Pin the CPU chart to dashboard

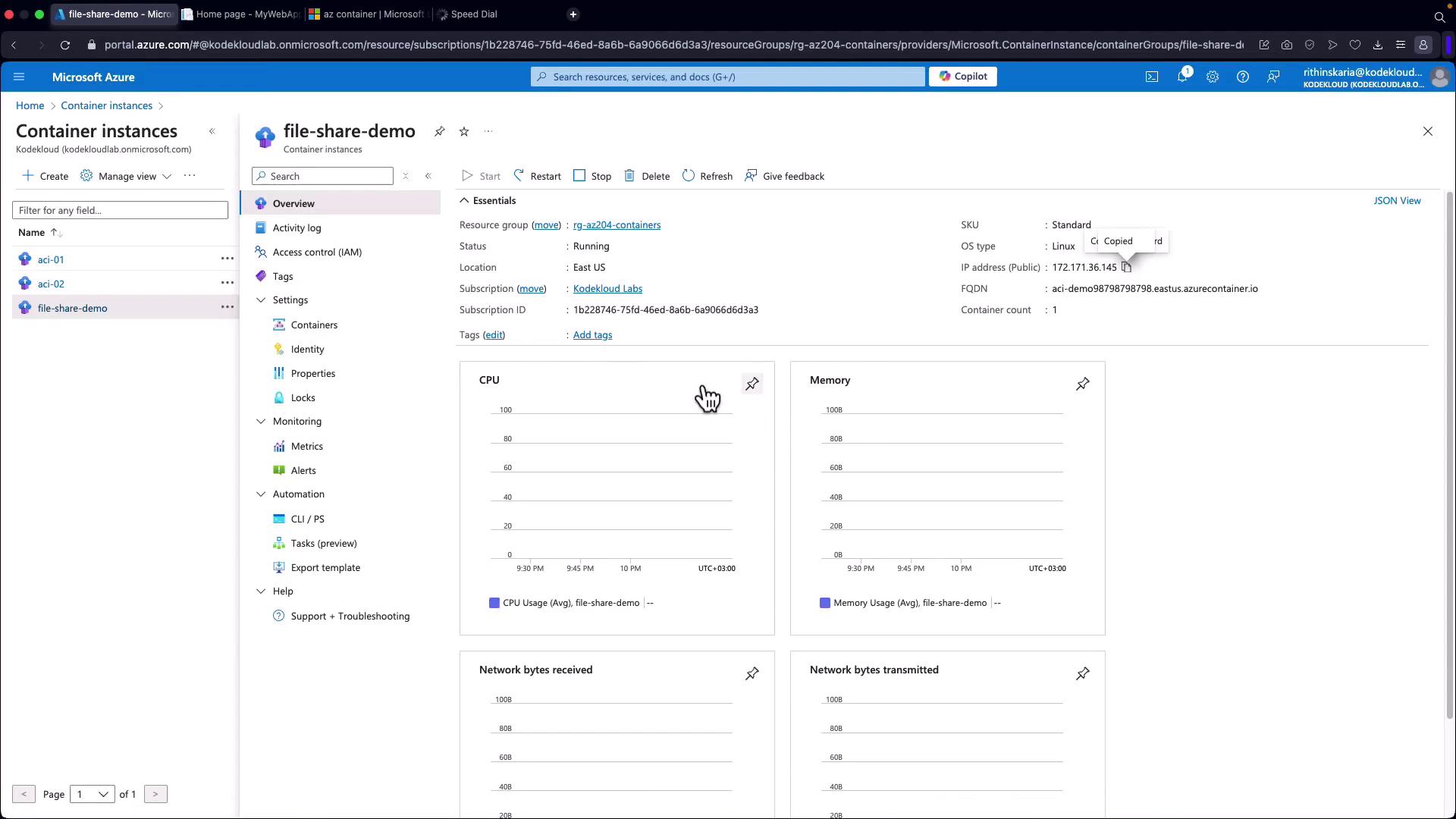click(752, 384)
